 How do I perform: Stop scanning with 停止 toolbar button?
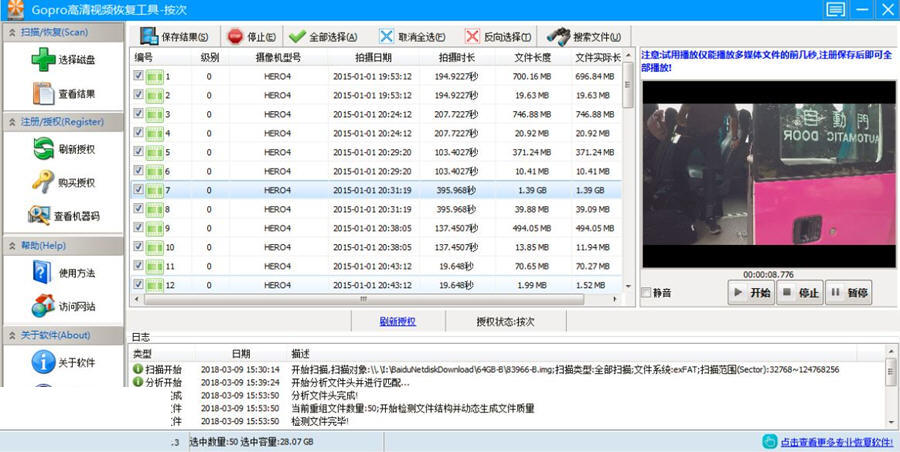[x=251, y=37]
